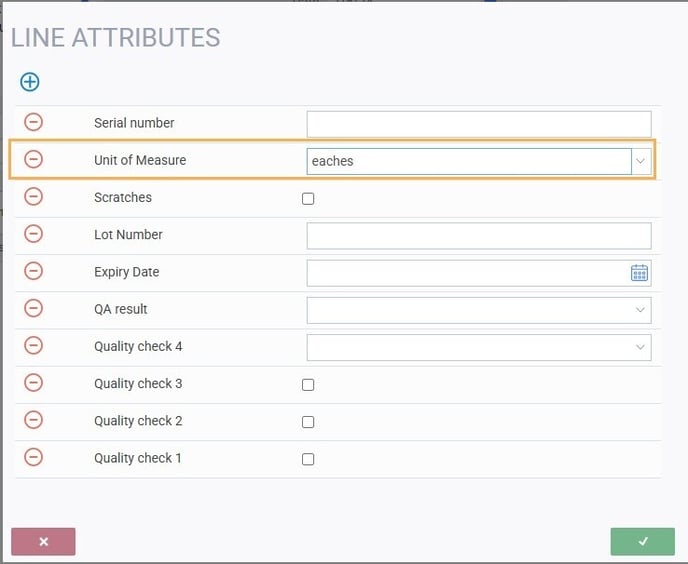Screen dimensions: 688x564
Task: Enable the Quality check 3 checkbox
Action: click(x=308, y=385)
